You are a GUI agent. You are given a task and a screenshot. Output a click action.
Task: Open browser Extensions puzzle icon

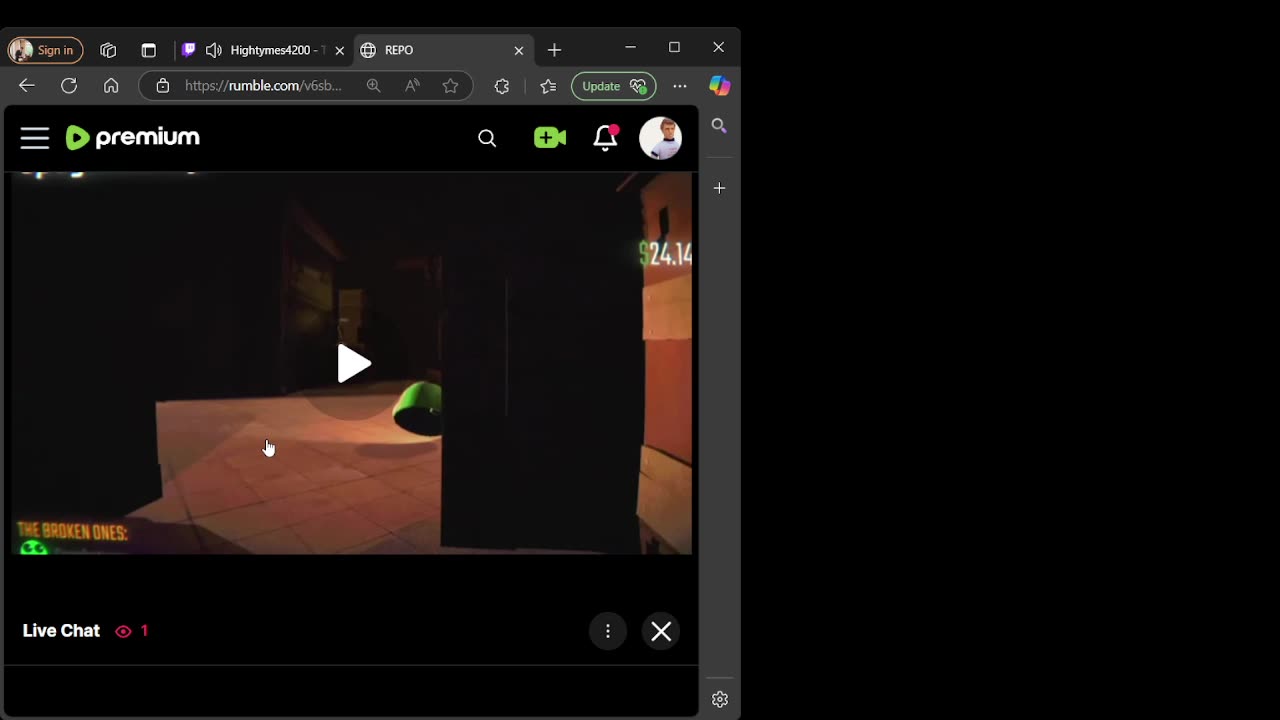point(502,86)
